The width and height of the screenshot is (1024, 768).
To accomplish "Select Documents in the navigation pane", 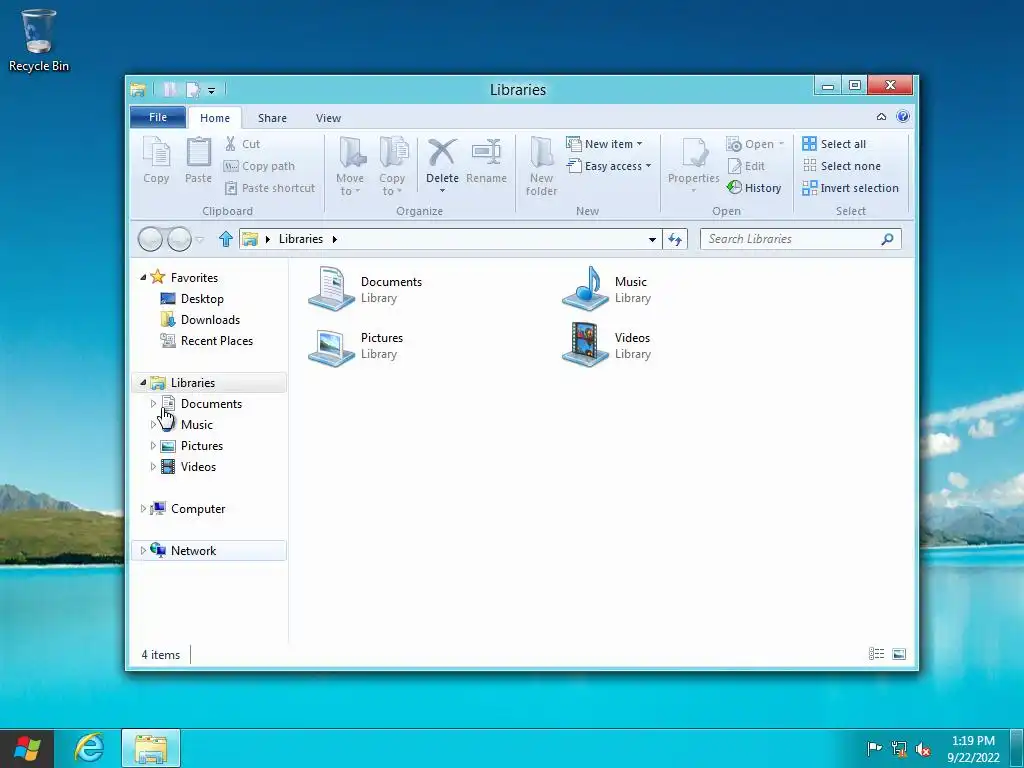I will pyautogui.click(x=211, y=404).
